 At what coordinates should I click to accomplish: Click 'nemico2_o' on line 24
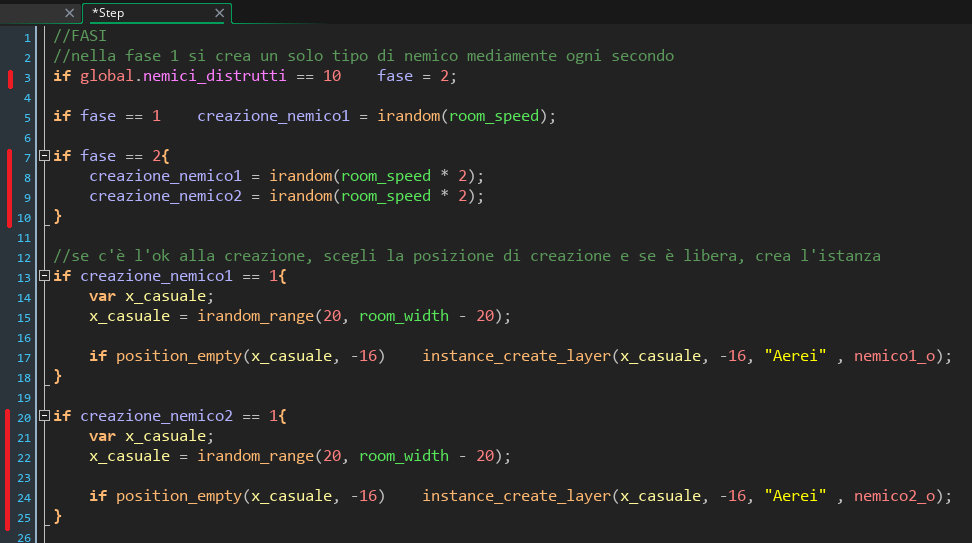[x=895, y=497]
